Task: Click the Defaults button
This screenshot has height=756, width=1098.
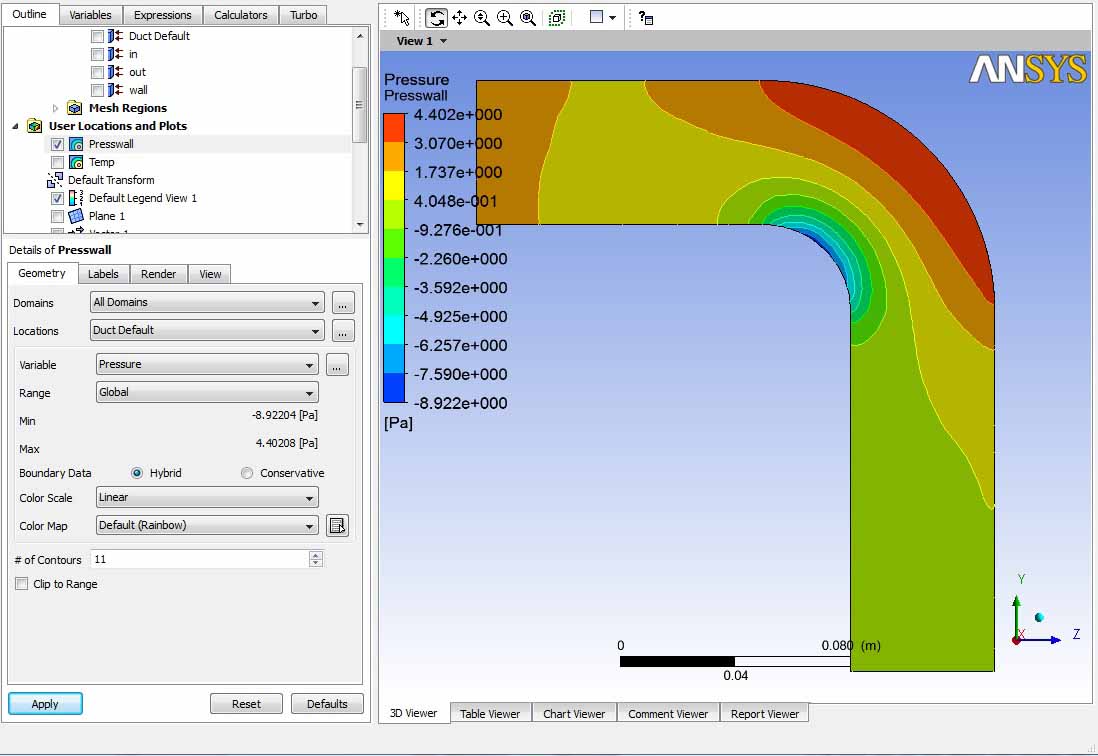Action: [x=327, y=704]
